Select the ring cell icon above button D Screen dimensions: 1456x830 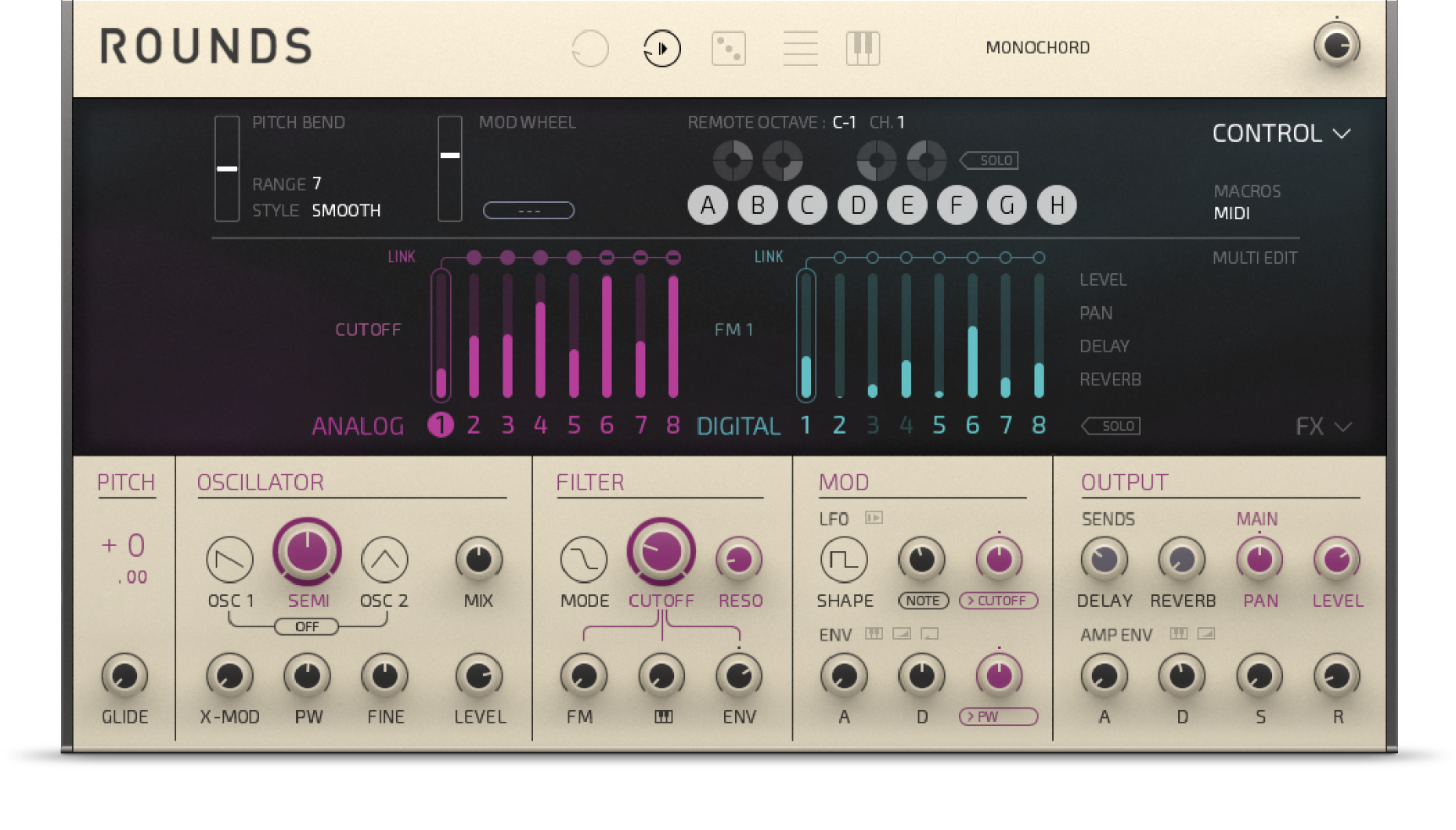[877, 161]
